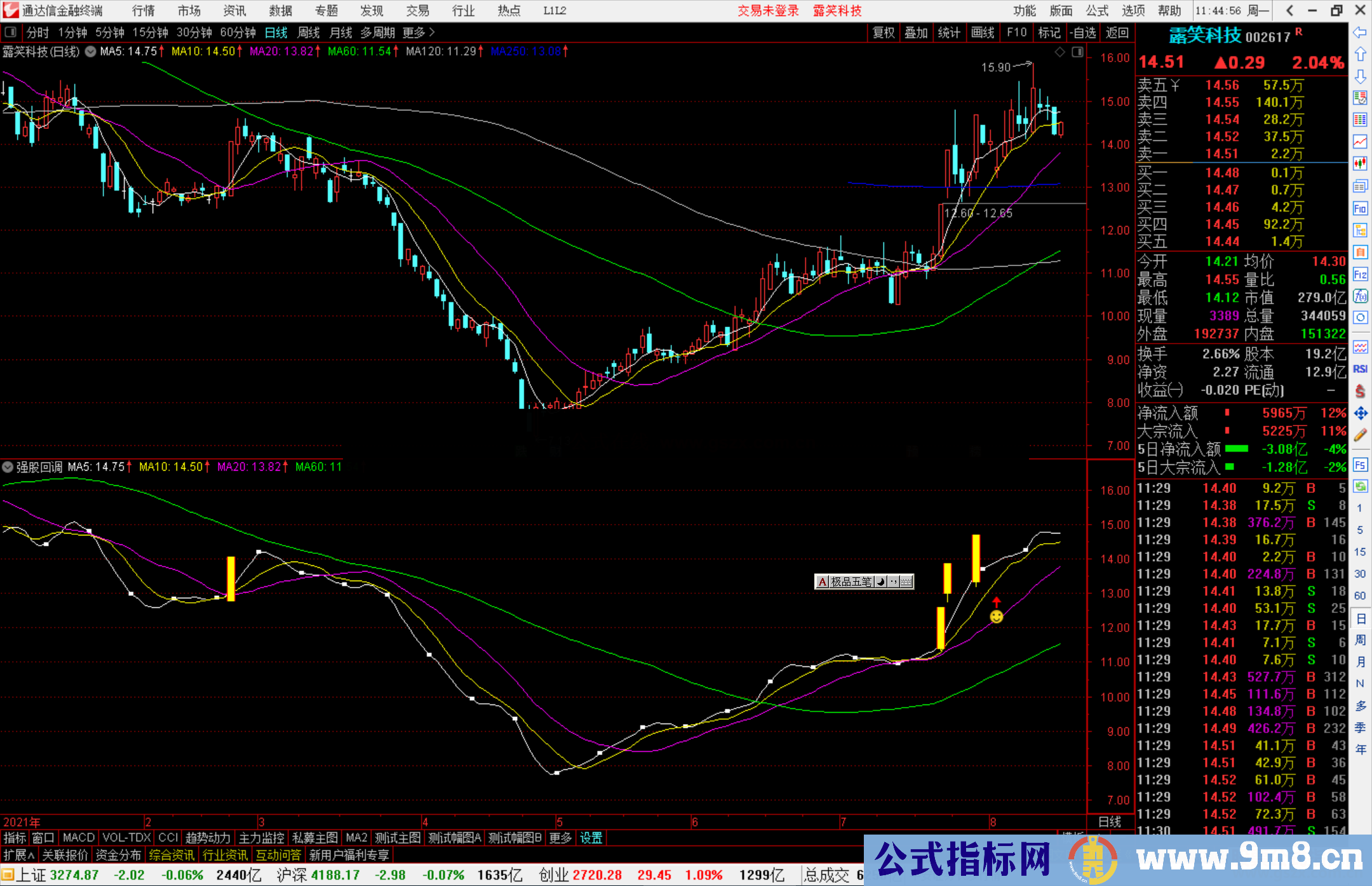The width and height of the screenshot is (1372, 886).
Task: Click the 复权 button
Action: [x=883, y=32]
